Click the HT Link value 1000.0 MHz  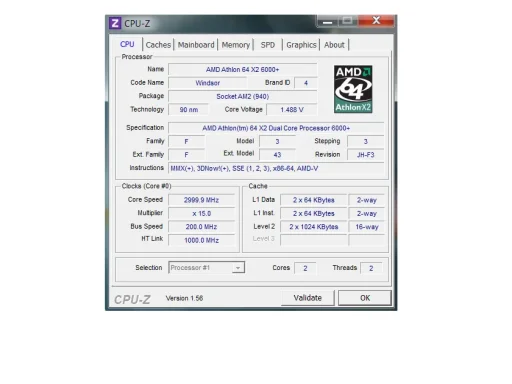(201, 240)
